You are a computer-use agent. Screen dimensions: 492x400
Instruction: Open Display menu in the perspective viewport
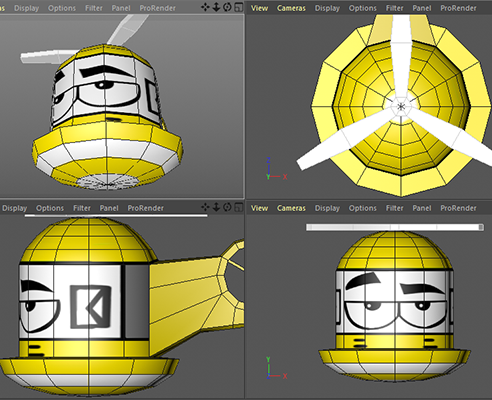[x=26, y=8]
